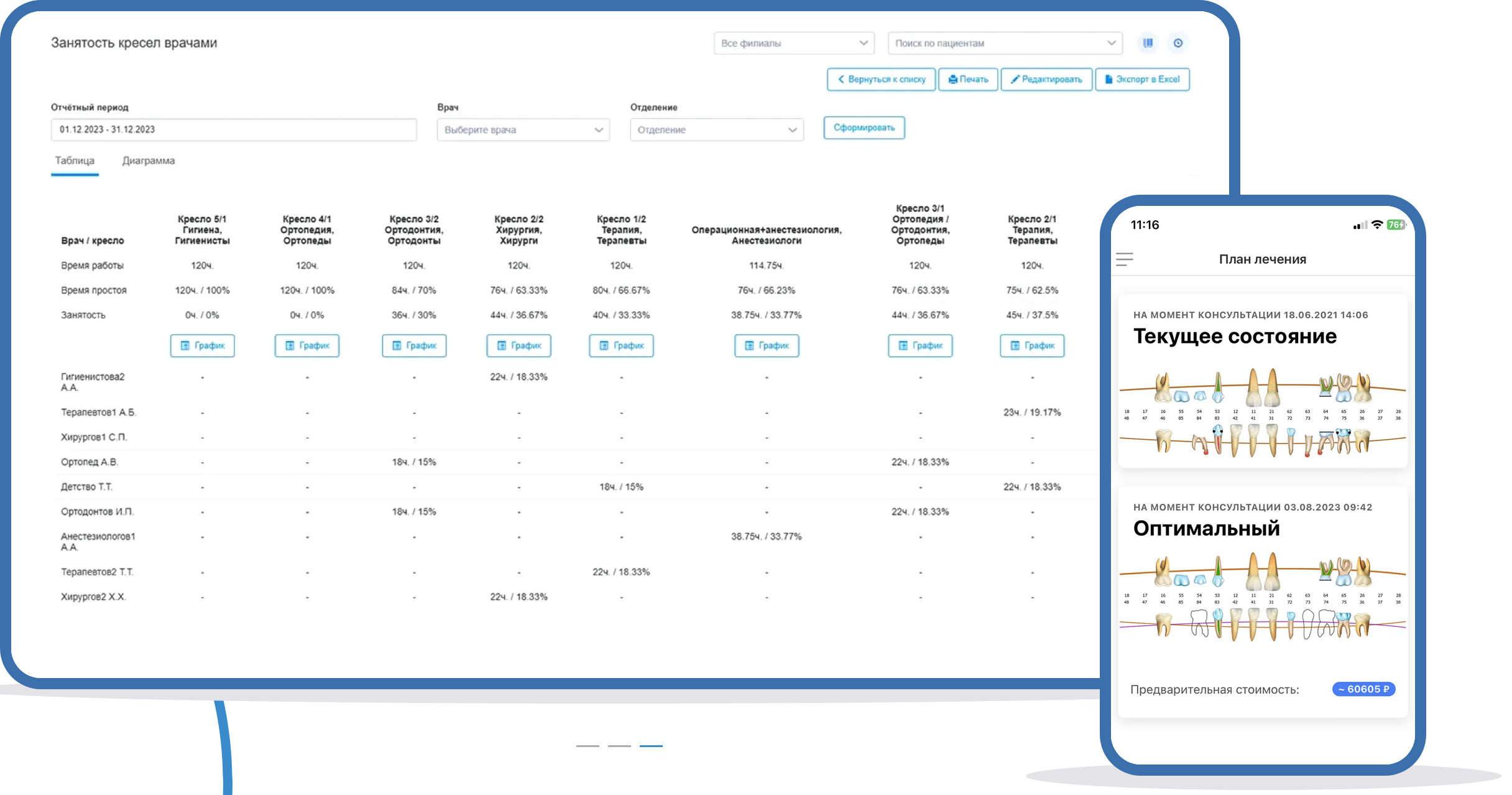This screenshot has width=1512, height=795.
Task: Open the Отделение dropdown
Action: point(716,130)
